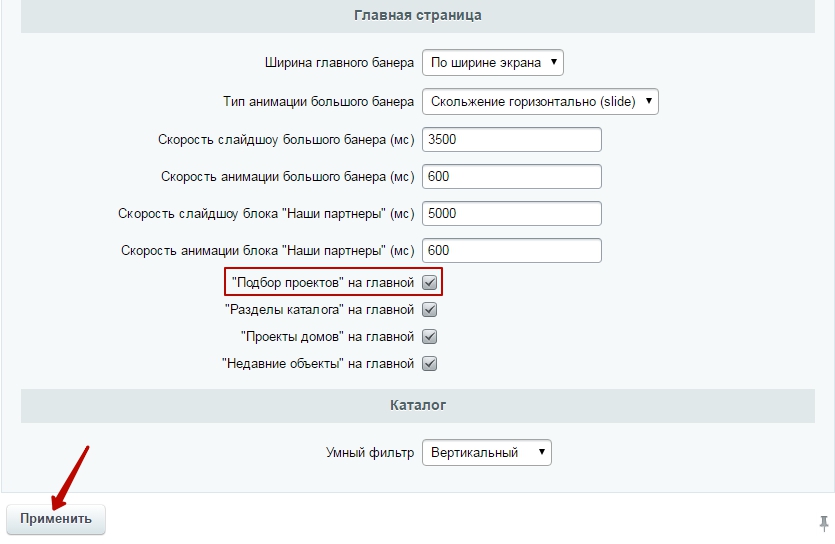Click the 'Тип анимации большого банера' label

(318, 102)
